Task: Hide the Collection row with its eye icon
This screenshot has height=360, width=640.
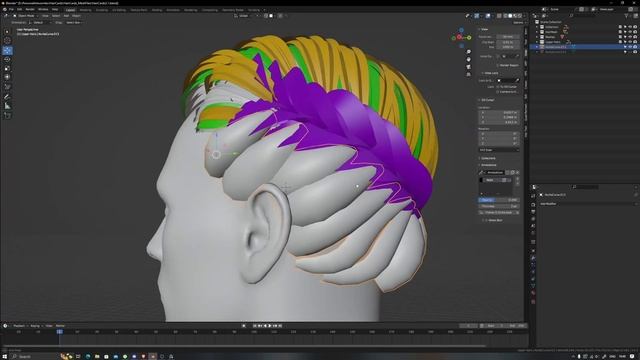Action: coord(630,27)
